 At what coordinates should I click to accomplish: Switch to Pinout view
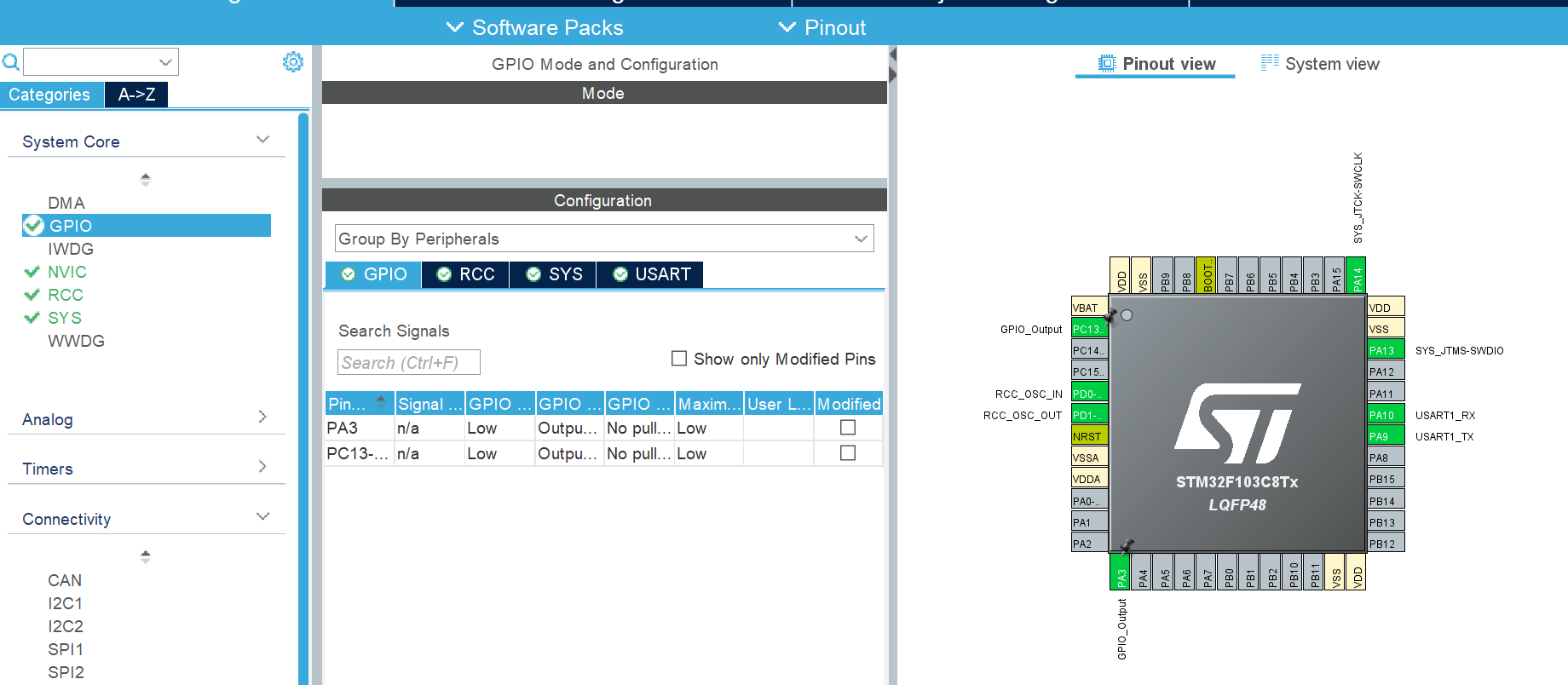pyautogui.click(x=1156, y=64)
